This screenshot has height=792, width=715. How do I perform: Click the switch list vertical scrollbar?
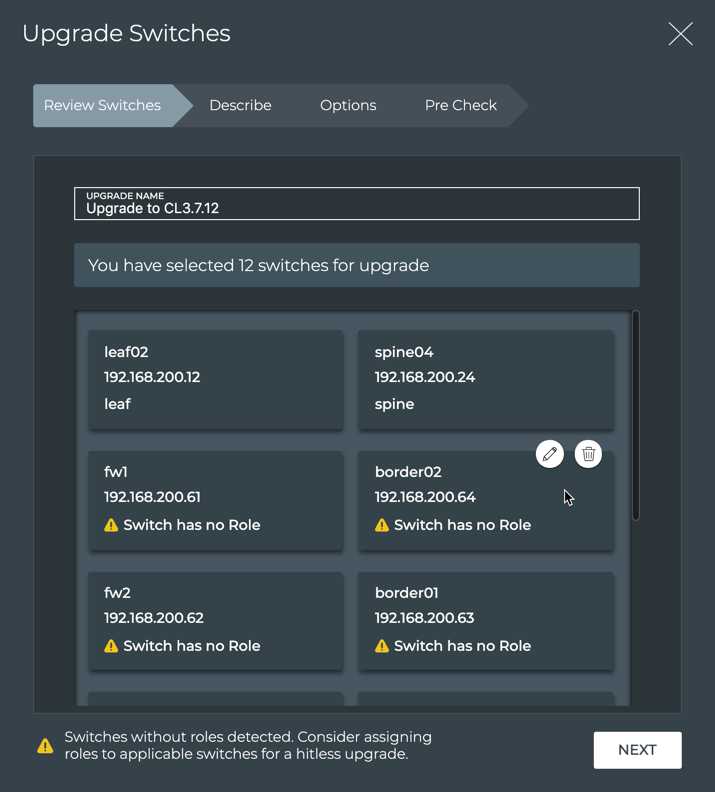(x=635, y=415)
